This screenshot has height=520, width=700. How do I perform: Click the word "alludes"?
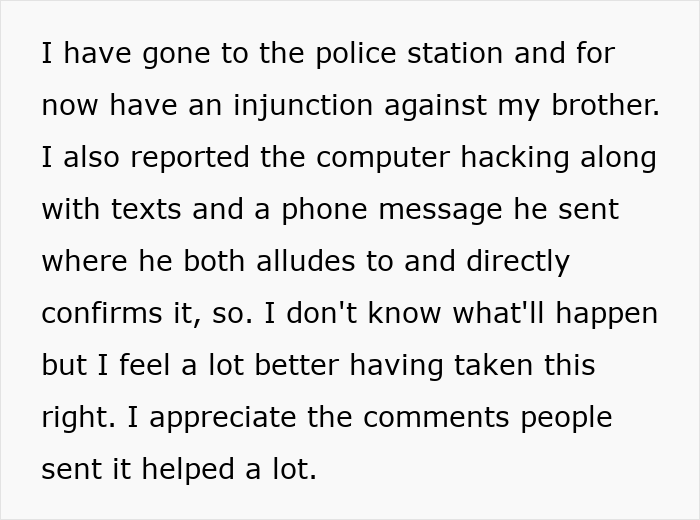click(331, 261)
